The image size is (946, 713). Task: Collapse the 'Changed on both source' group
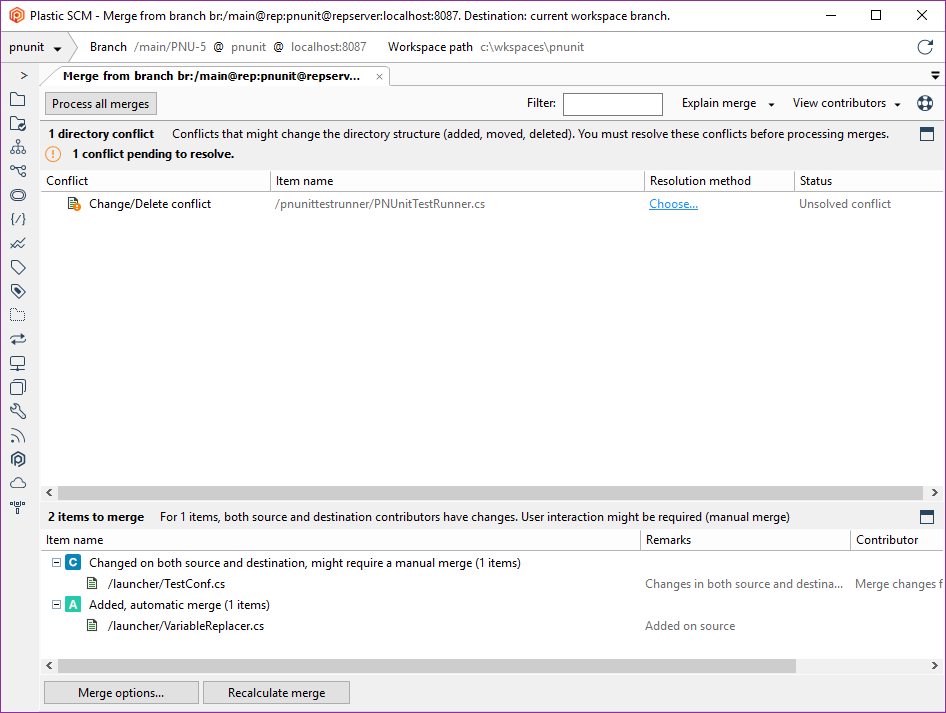coord(56,562)
